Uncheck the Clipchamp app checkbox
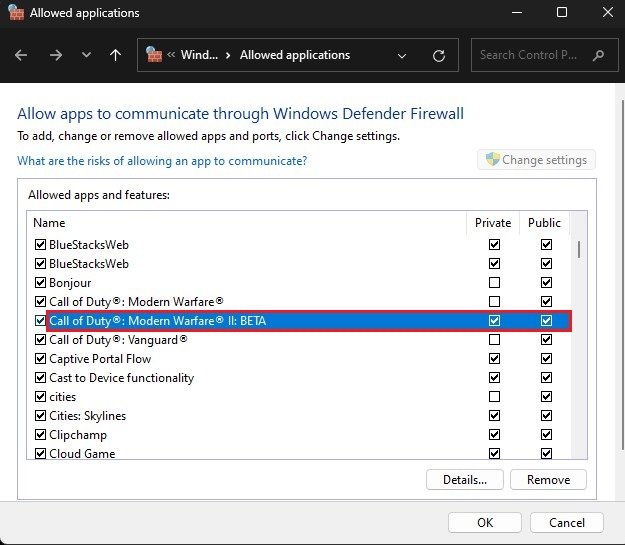The width and height of the screenshot is (625, 545). pyautogui.click(x=40, y=435)
